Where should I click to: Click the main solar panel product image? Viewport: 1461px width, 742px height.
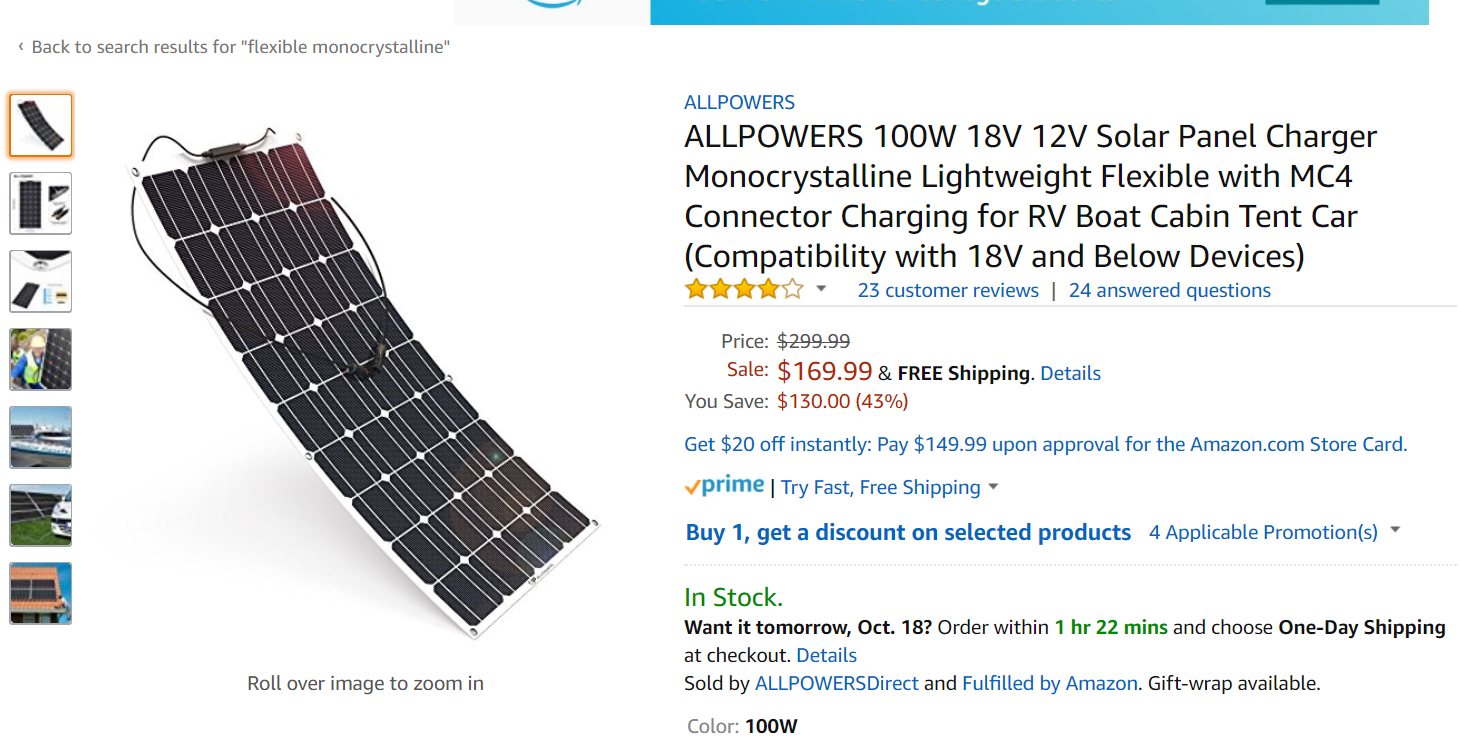[365, 380]
